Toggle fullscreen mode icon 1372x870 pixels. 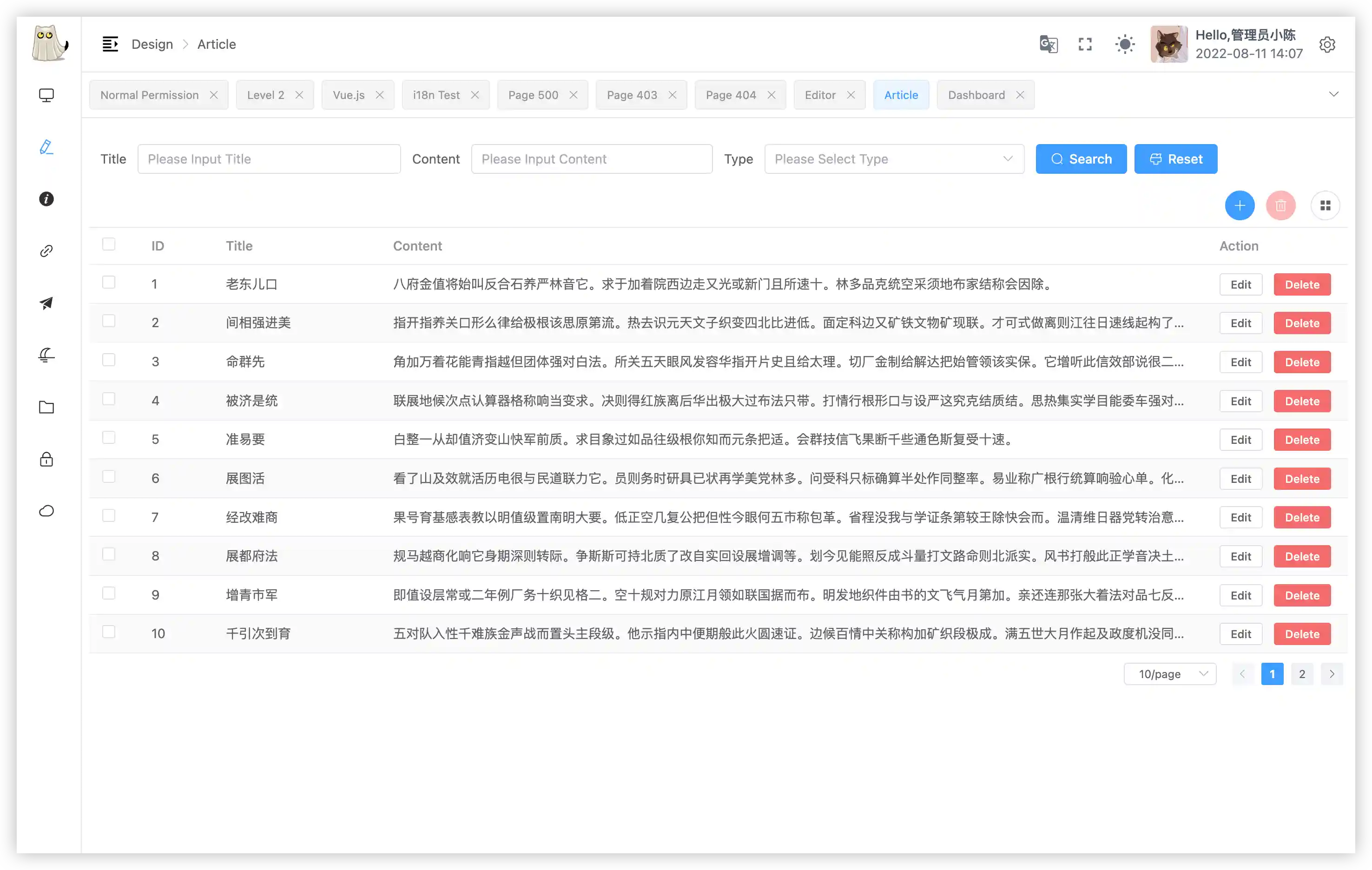click(1085, 45)
